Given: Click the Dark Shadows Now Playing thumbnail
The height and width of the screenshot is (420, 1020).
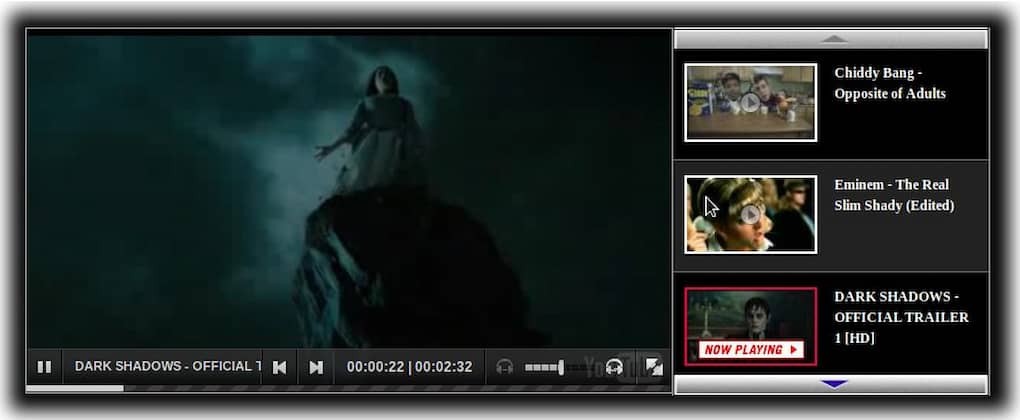Looking at the screenshot, I should tap(751, 326).
